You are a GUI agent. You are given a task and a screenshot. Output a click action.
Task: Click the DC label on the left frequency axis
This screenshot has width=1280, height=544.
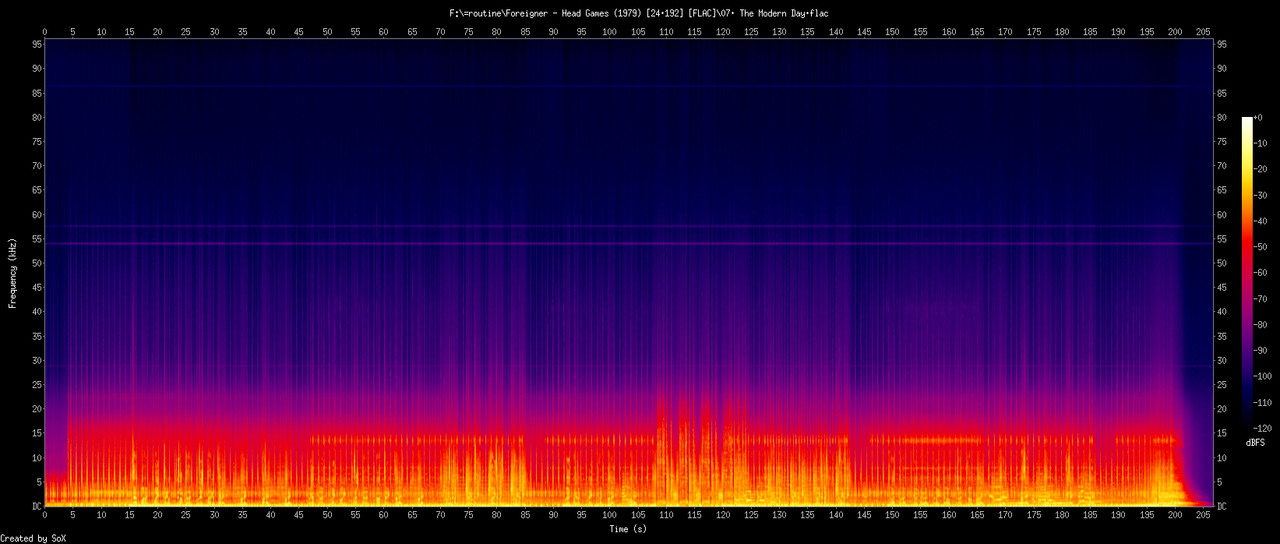(36, 507)
